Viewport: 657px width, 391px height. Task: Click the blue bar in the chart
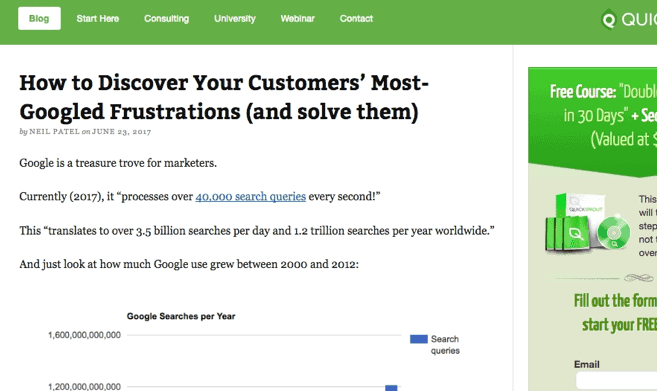tap(391, 388)
